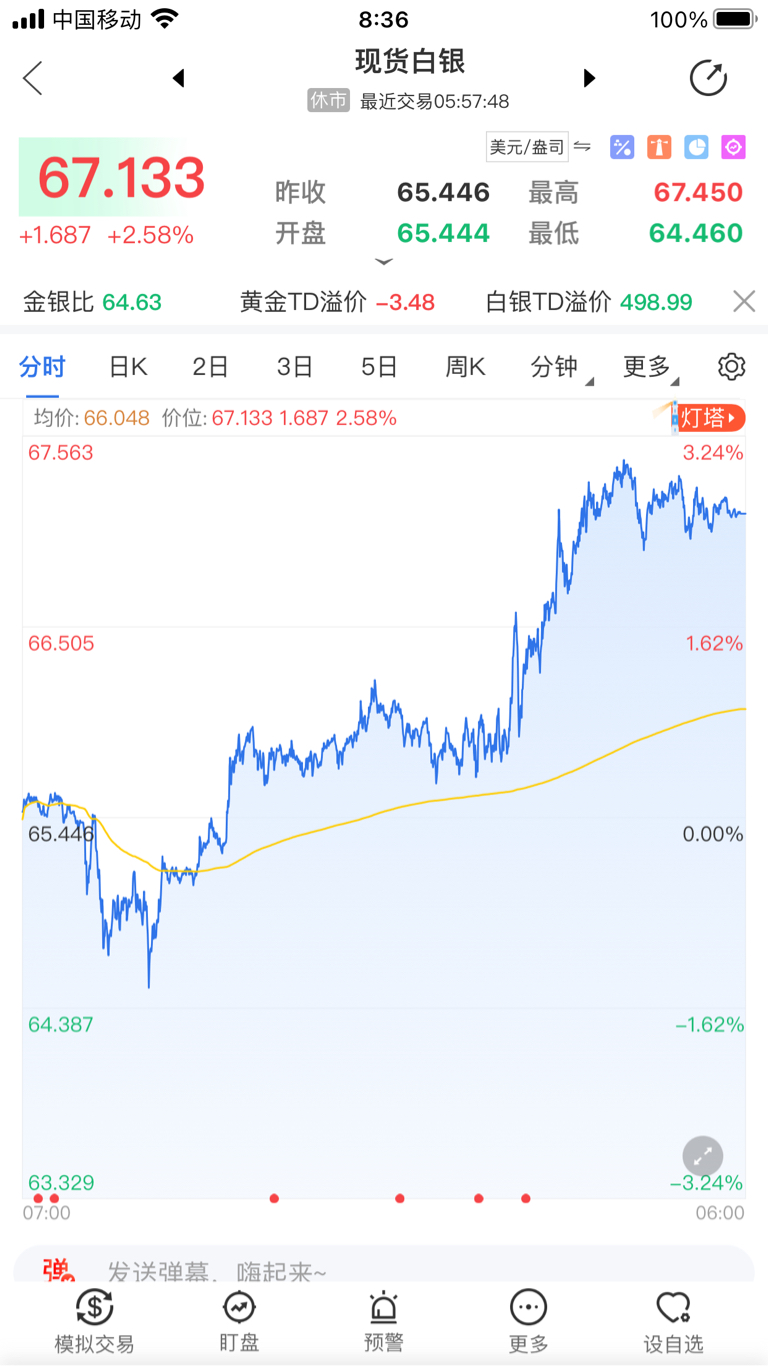Viewport: 768px width, 1366px height.
Task: Expand chart to fullscreen
Action: click(x=703, y=1156)
